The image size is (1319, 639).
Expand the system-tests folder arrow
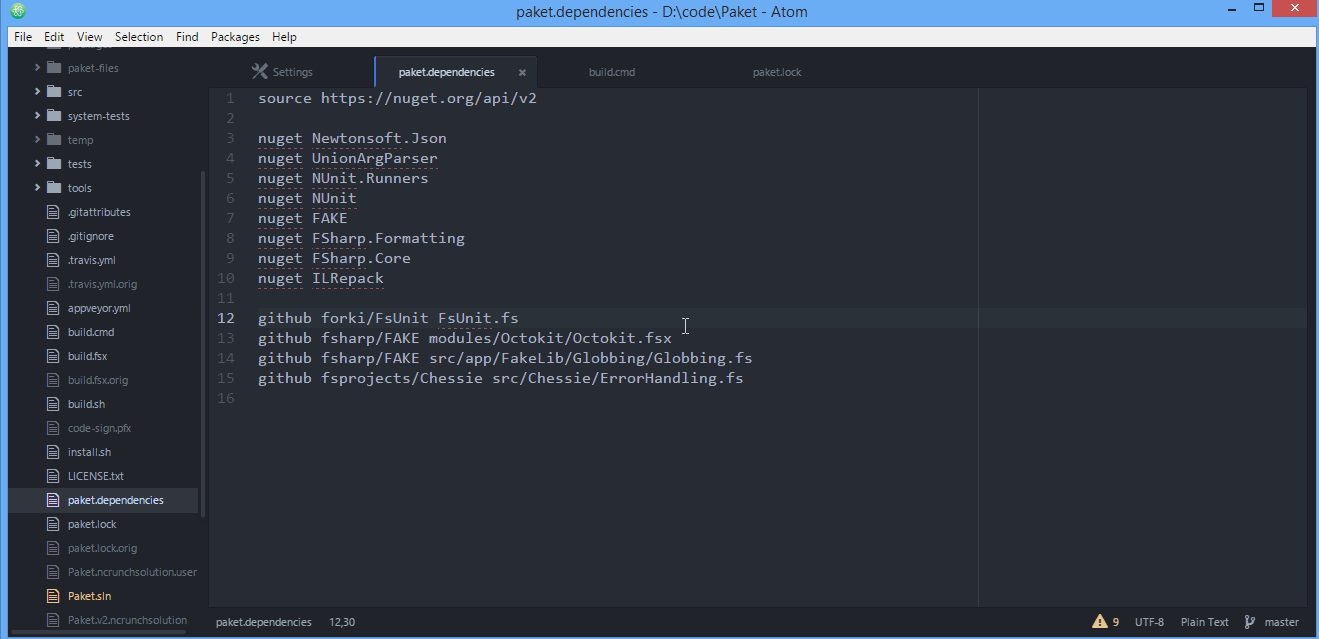(38, 116)
